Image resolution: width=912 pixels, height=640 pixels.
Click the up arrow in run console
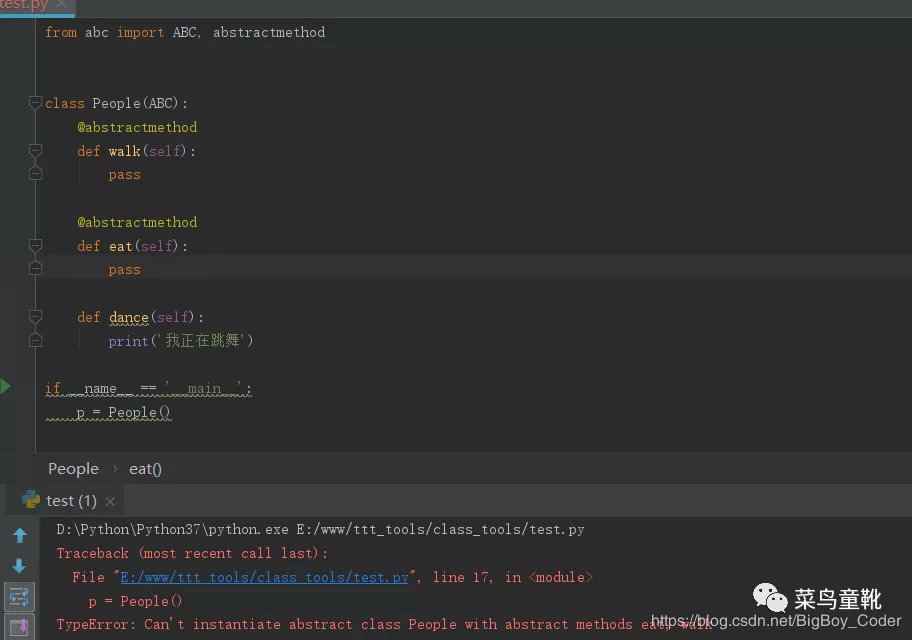(x=19, y=536)
